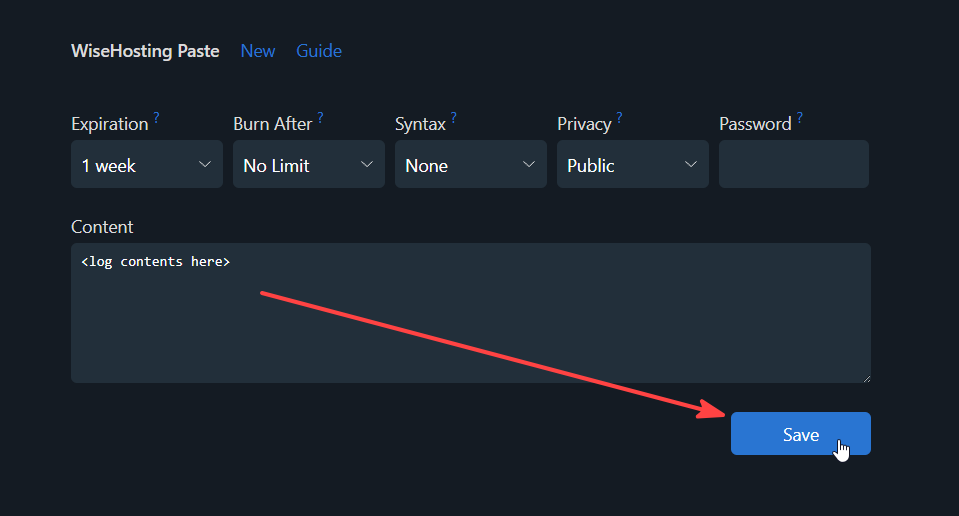Click the chevron arrow in Expiration dropdown

(x=205, y=164)
